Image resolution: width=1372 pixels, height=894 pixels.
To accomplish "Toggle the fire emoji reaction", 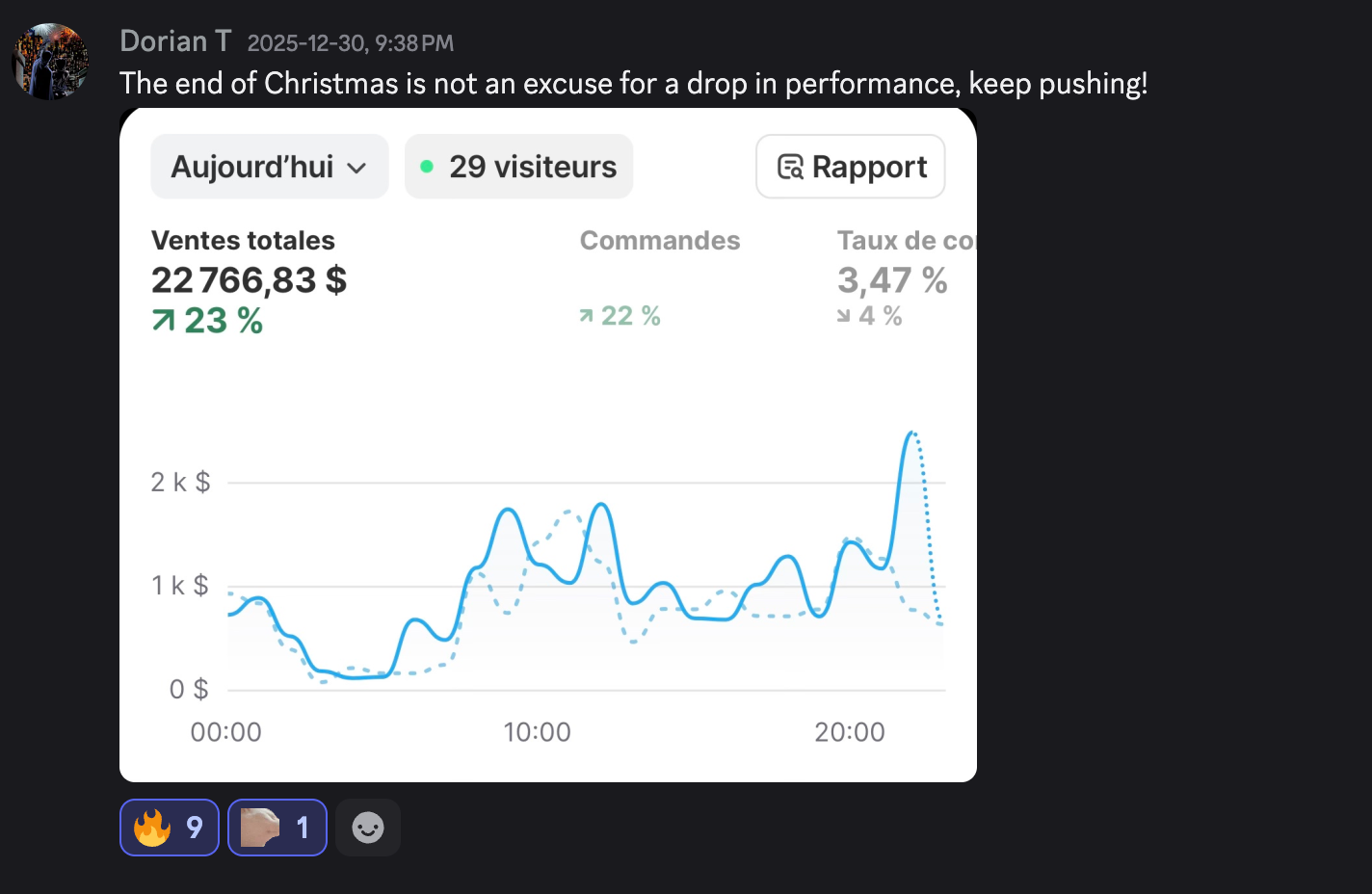I will [170, 828].
